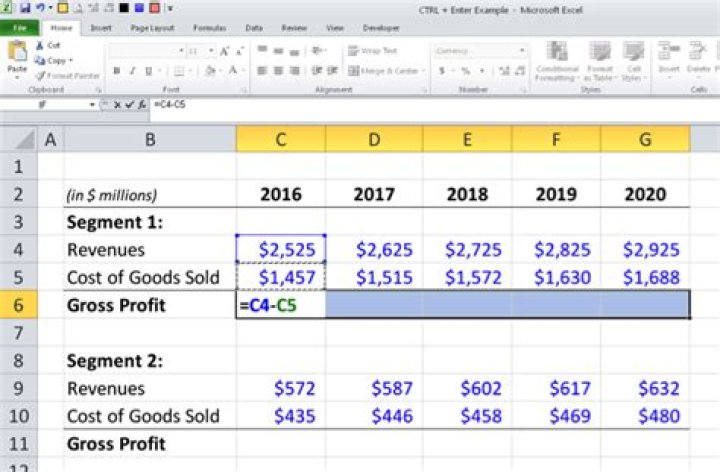Switch to the Formulas ribbon tab
The width and height of the screenshot is (720, 472).
[x=209, y=28]
